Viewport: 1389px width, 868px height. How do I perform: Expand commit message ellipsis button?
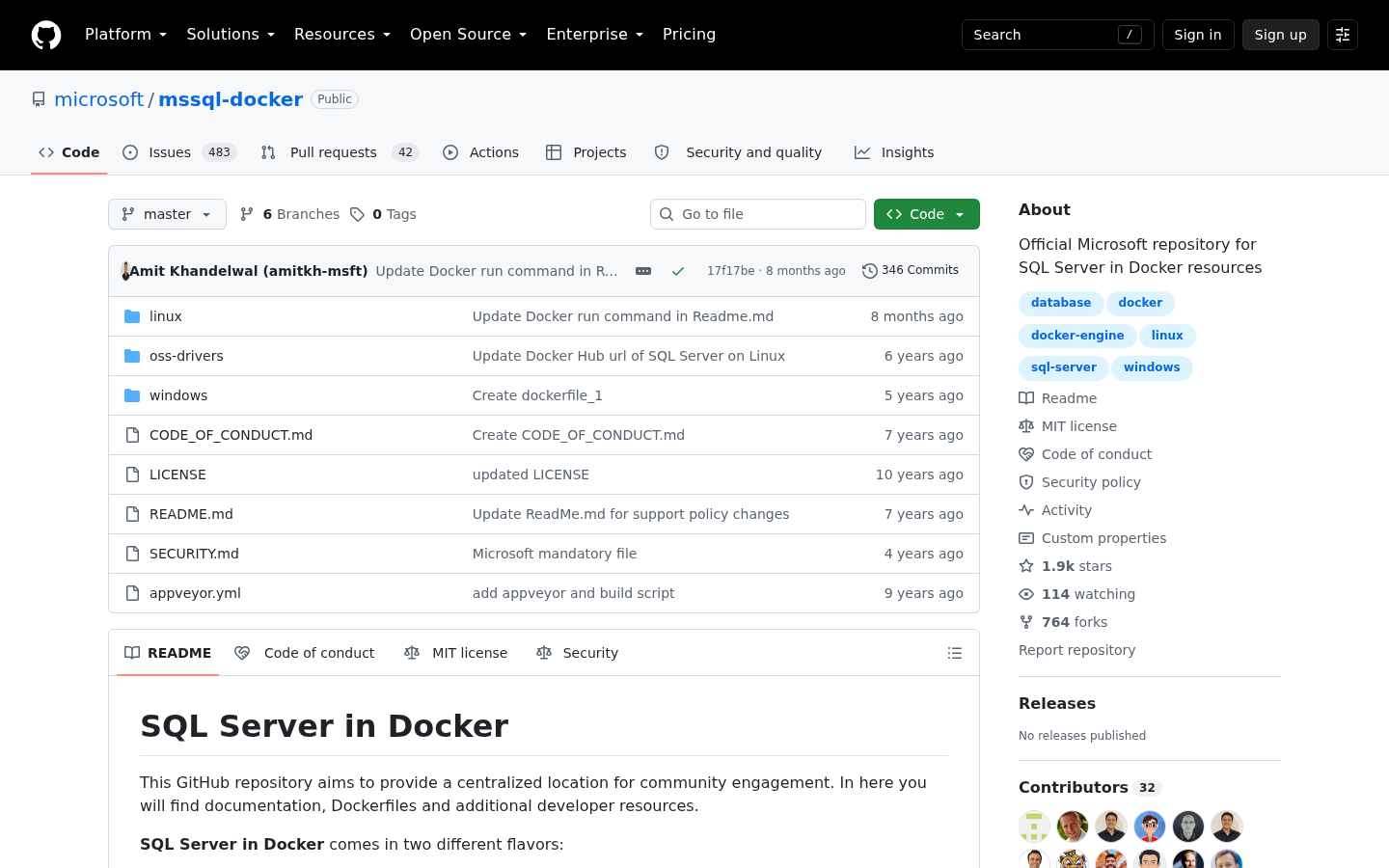(643, 271)
